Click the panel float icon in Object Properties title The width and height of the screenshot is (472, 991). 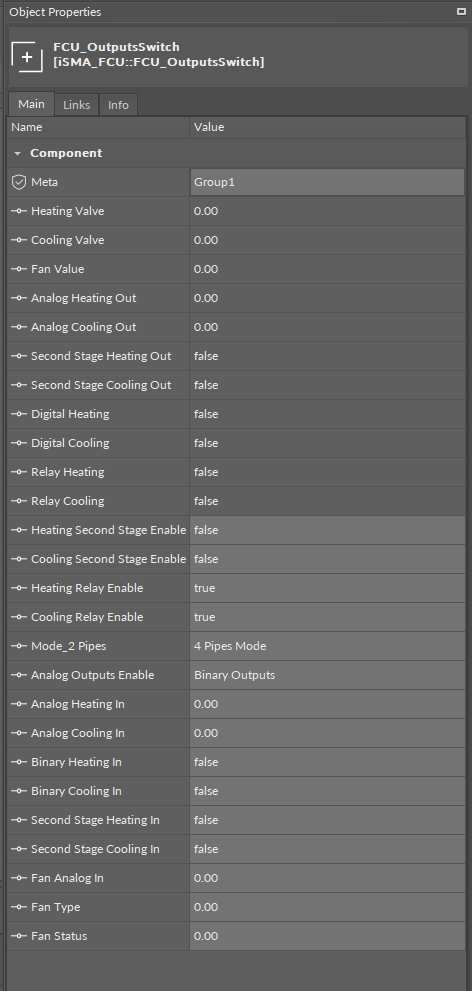click(461, 11)
